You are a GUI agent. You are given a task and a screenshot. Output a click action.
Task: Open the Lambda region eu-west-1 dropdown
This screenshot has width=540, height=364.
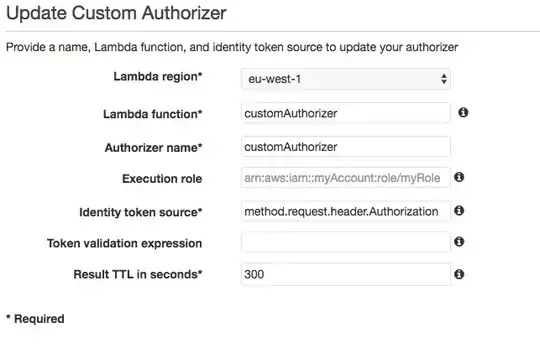346,79
